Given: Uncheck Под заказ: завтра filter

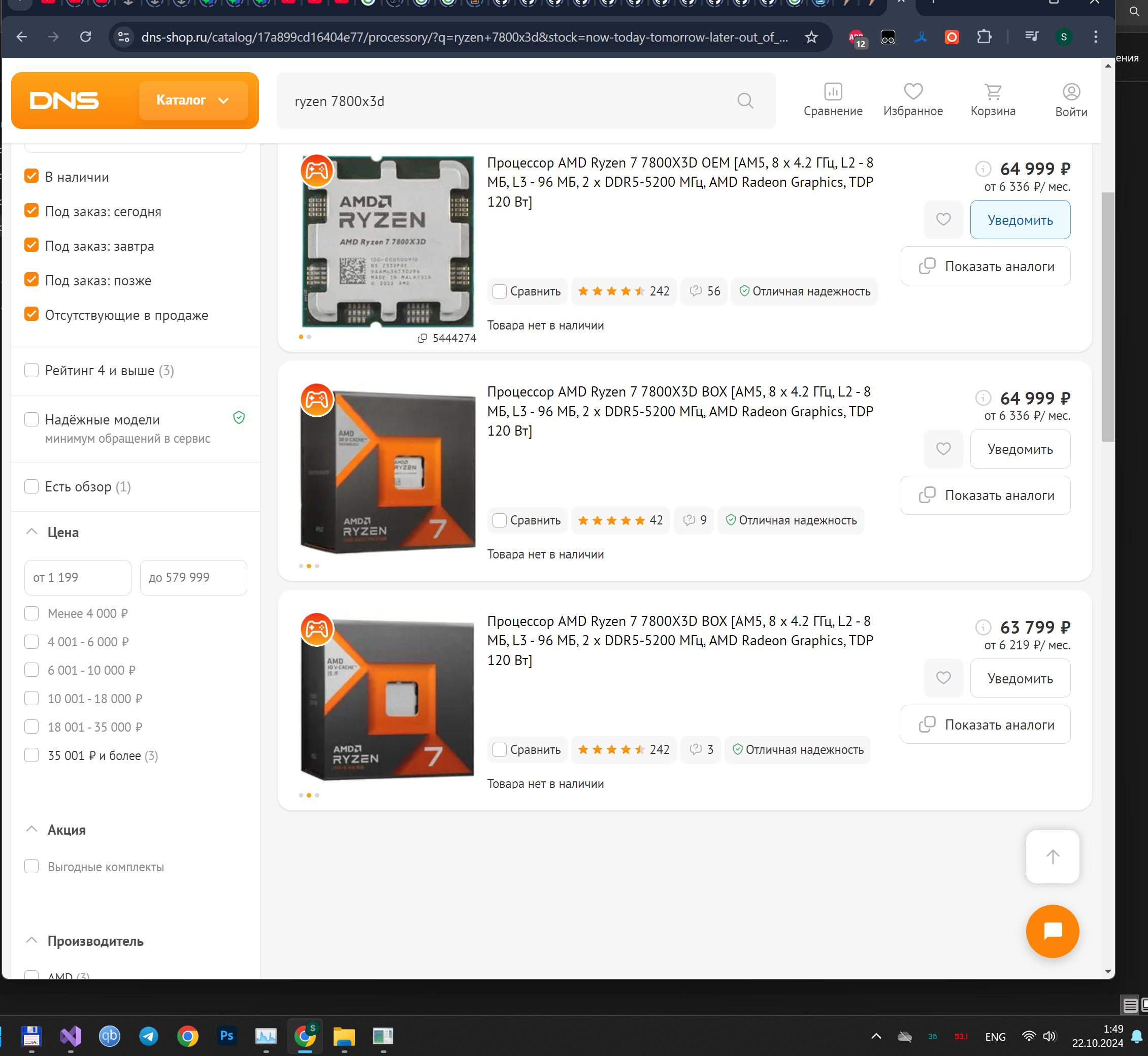Looking at the screenshot, I should 31,245.
